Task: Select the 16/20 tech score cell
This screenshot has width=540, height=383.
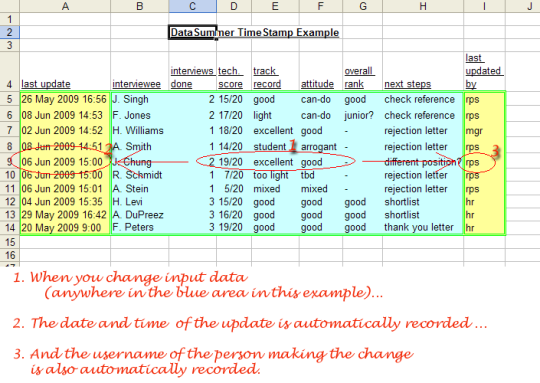Action: pos(234,215)
